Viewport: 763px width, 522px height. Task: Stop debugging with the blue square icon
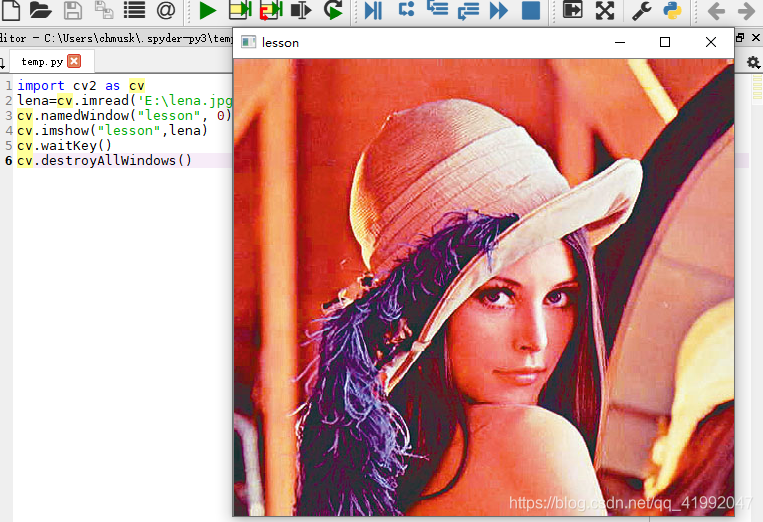(530, 10)
